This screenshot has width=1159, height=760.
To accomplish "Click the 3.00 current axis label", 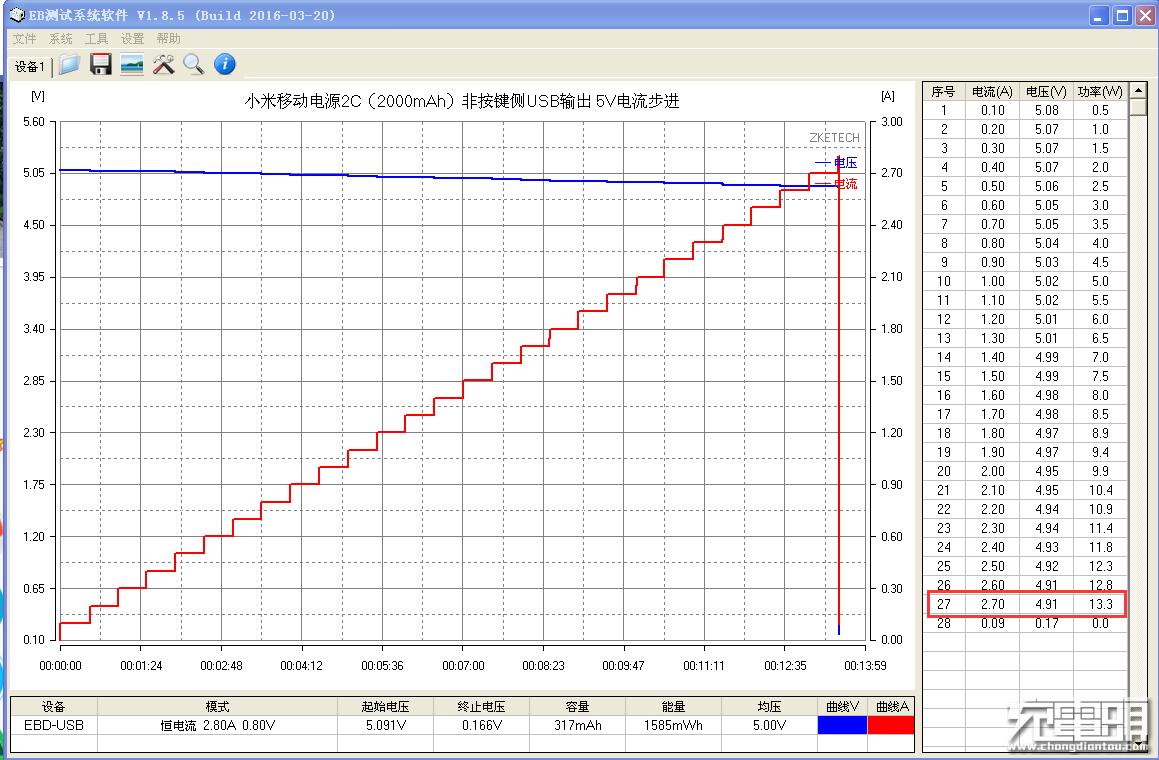I will [891, 121].
